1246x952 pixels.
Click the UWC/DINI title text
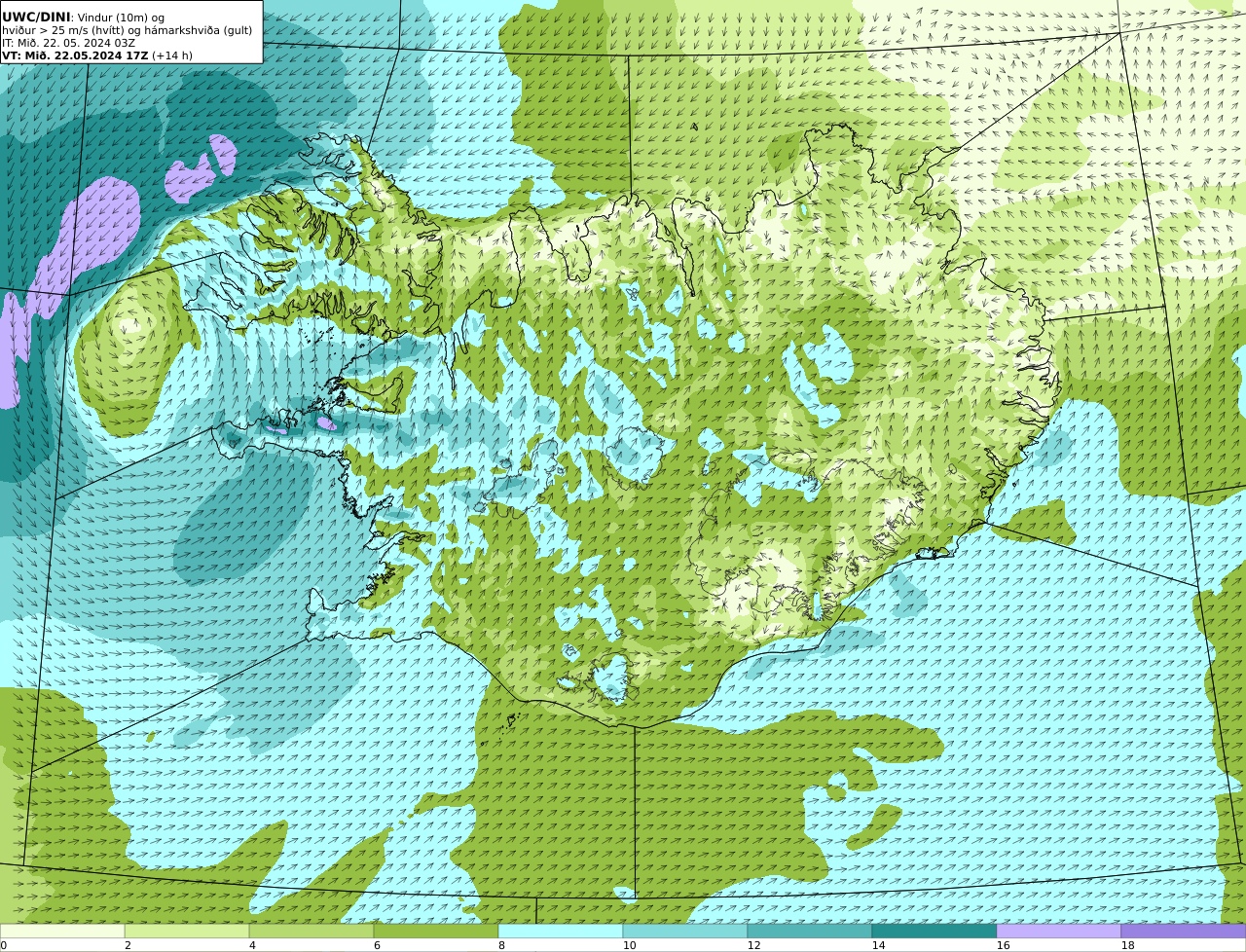[36, 18]
